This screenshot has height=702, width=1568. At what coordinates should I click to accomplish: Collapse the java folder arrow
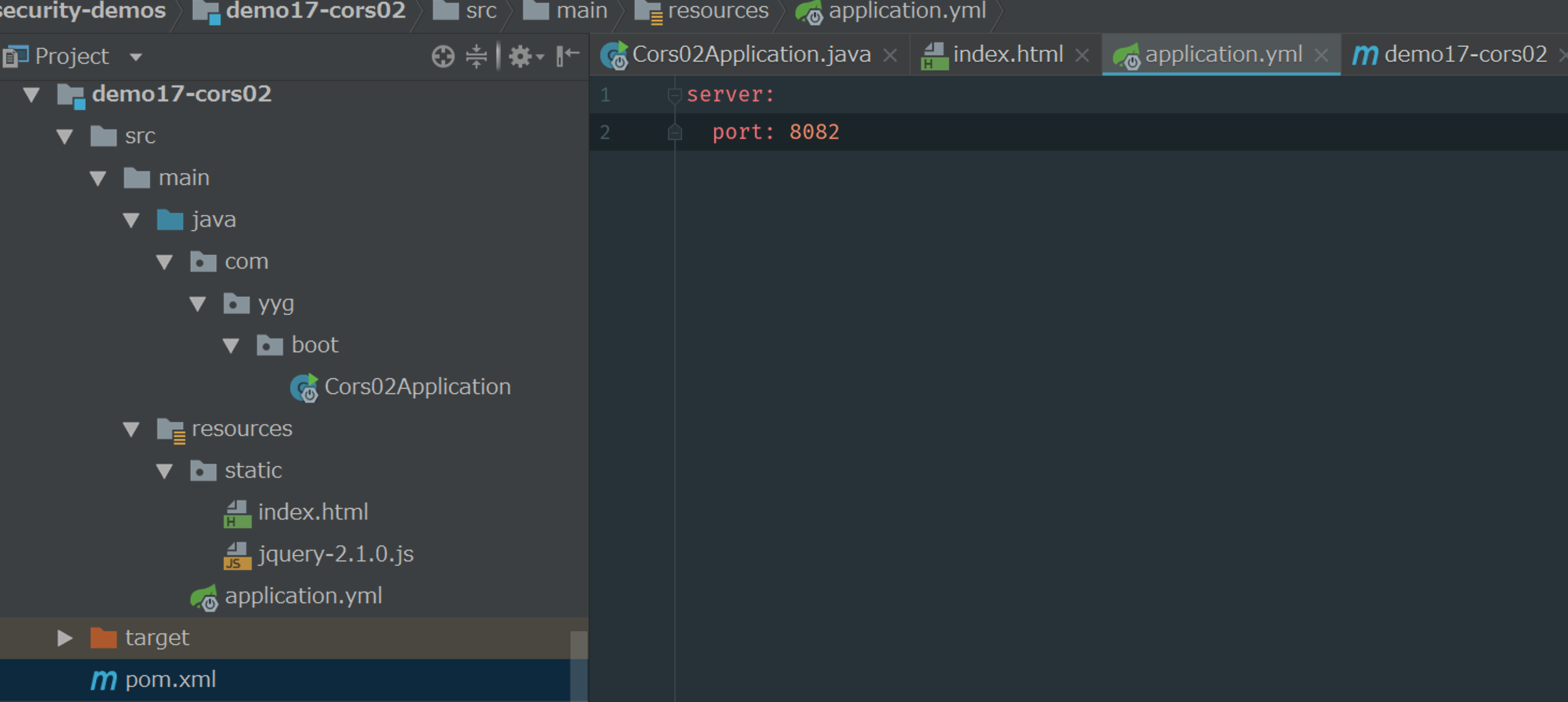(131, 220)
